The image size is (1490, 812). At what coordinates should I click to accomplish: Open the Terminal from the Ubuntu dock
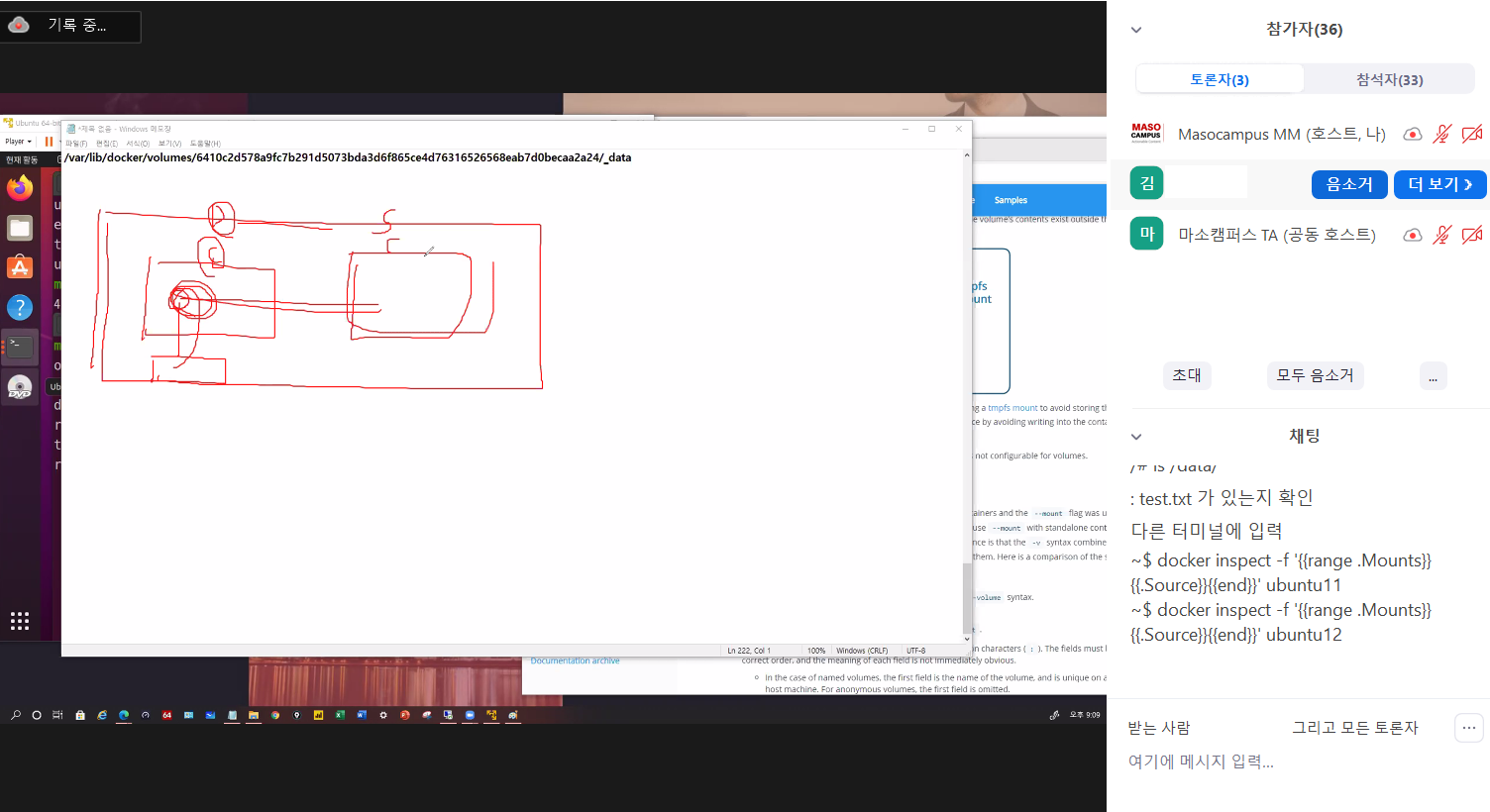(x=20, y=347)
